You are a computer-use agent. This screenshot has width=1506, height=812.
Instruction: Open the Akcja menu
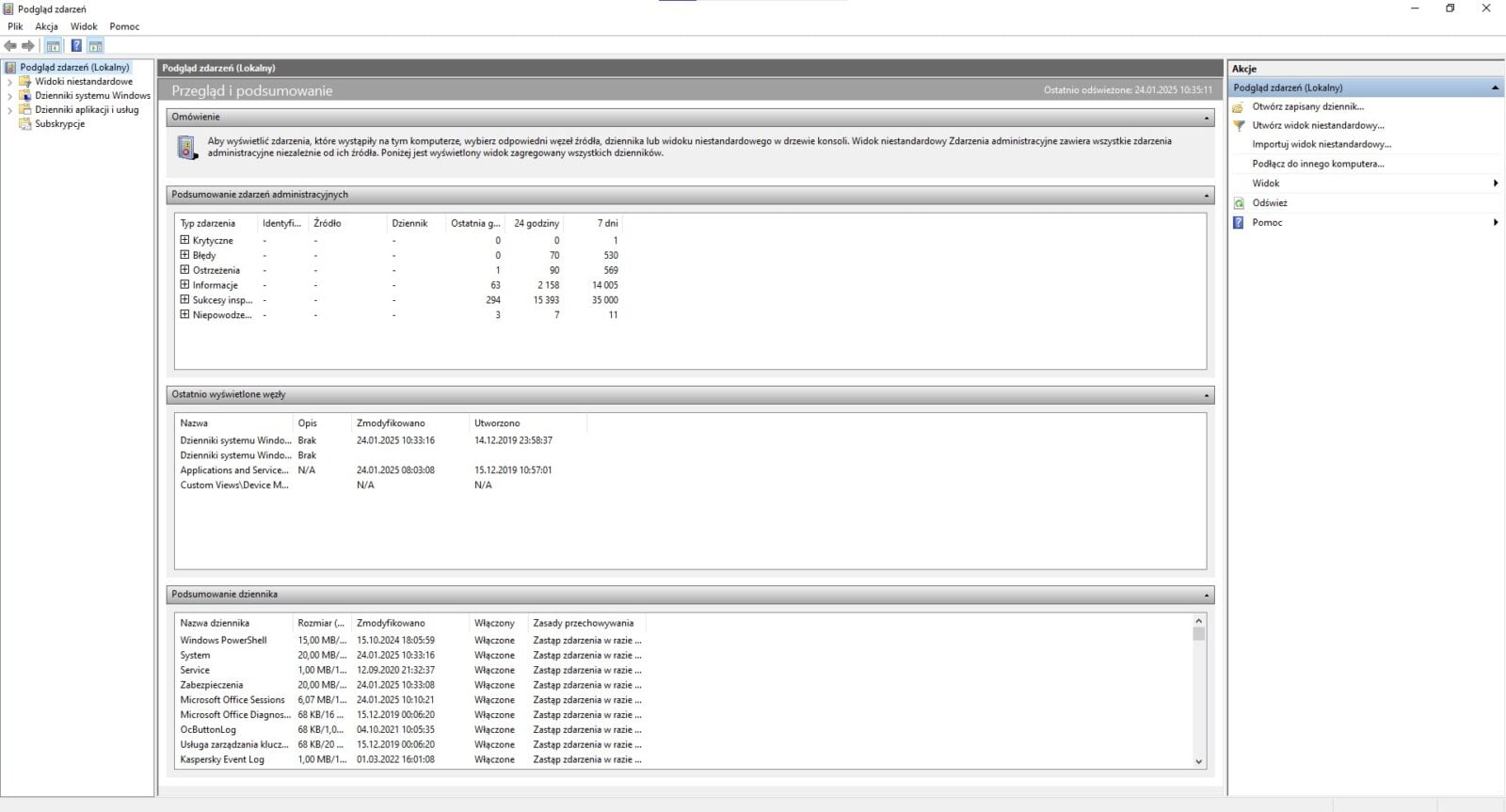46,26
